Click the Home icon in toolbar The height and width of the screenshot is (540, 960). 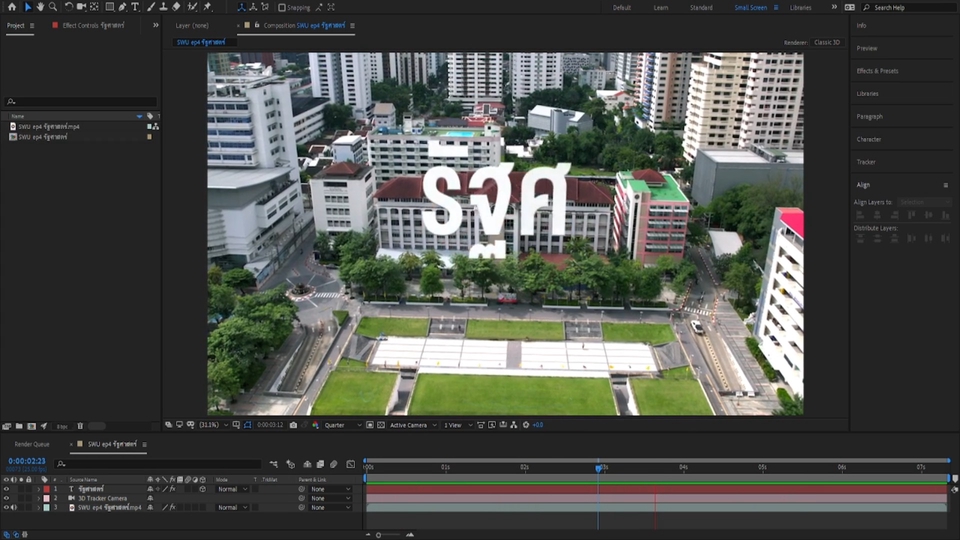coord(12,7)
